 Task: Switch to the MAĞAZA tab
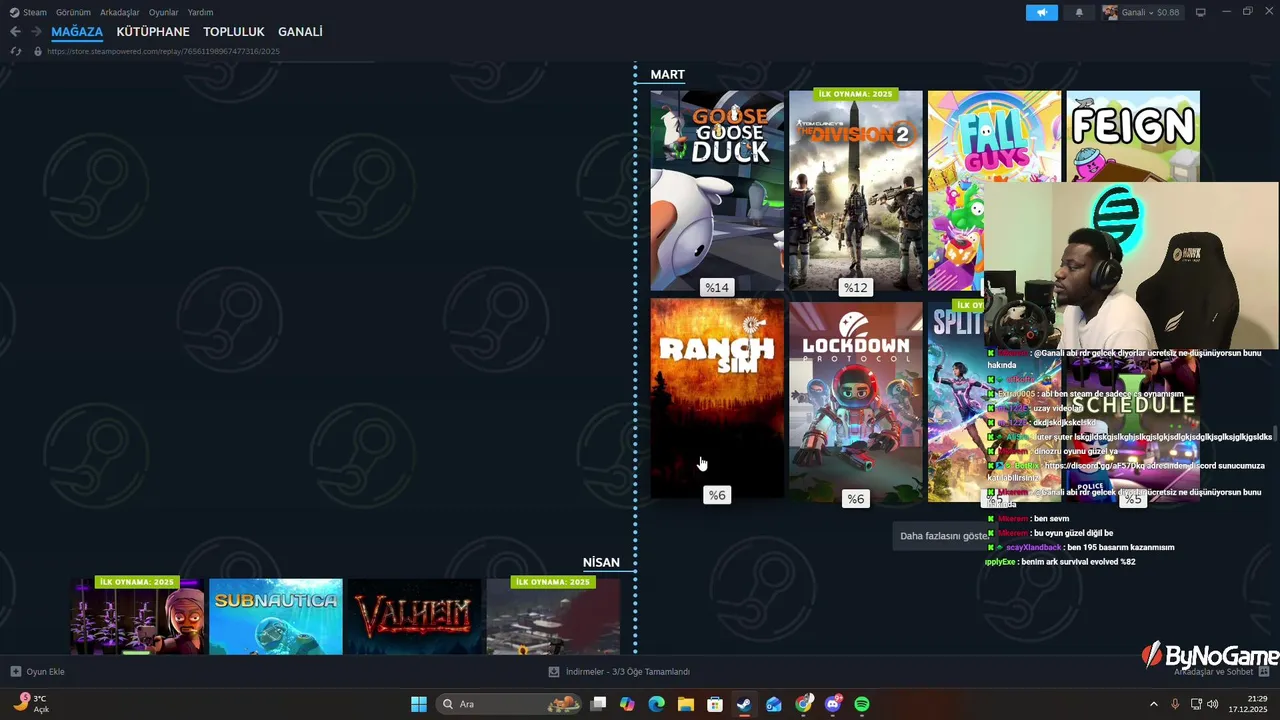(x=77, y=32)
